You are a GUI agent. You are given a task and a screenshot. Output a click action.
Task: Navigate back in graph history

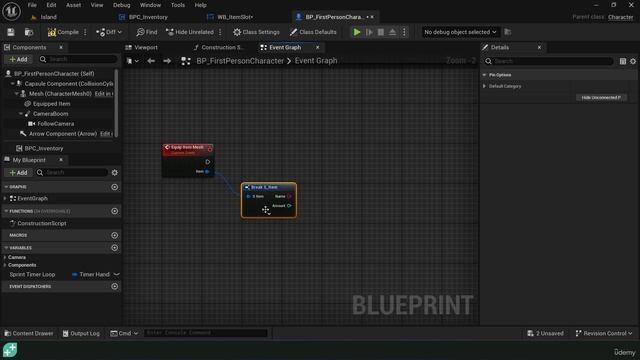coord(151,61)
